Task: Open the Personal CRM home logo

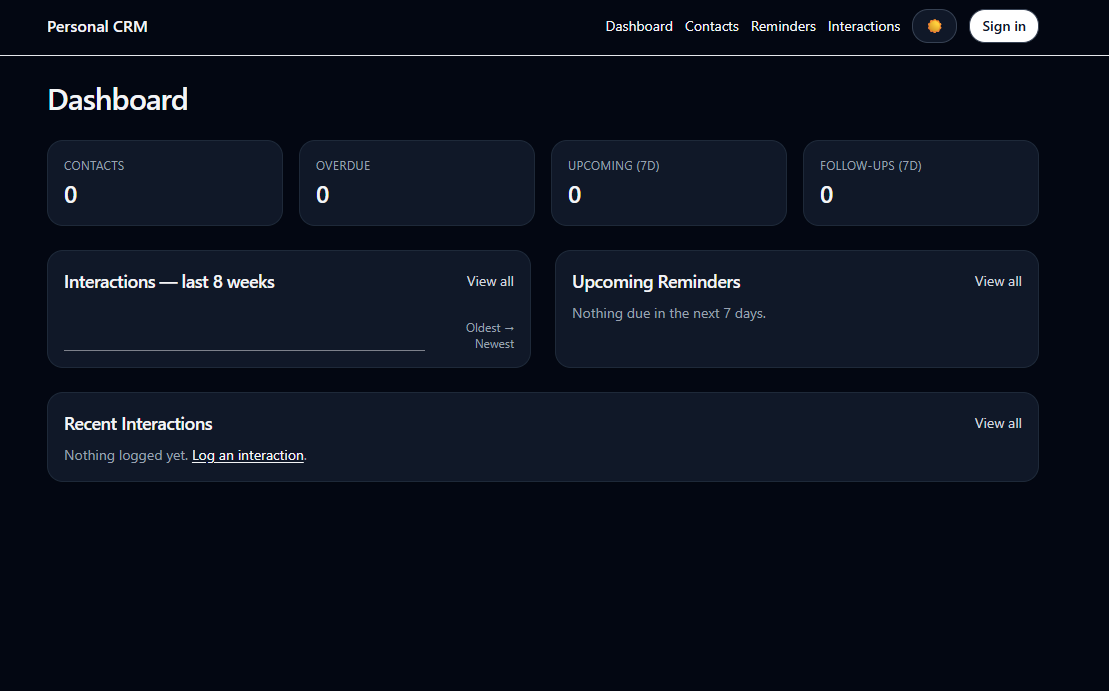Action: (97, 27)
